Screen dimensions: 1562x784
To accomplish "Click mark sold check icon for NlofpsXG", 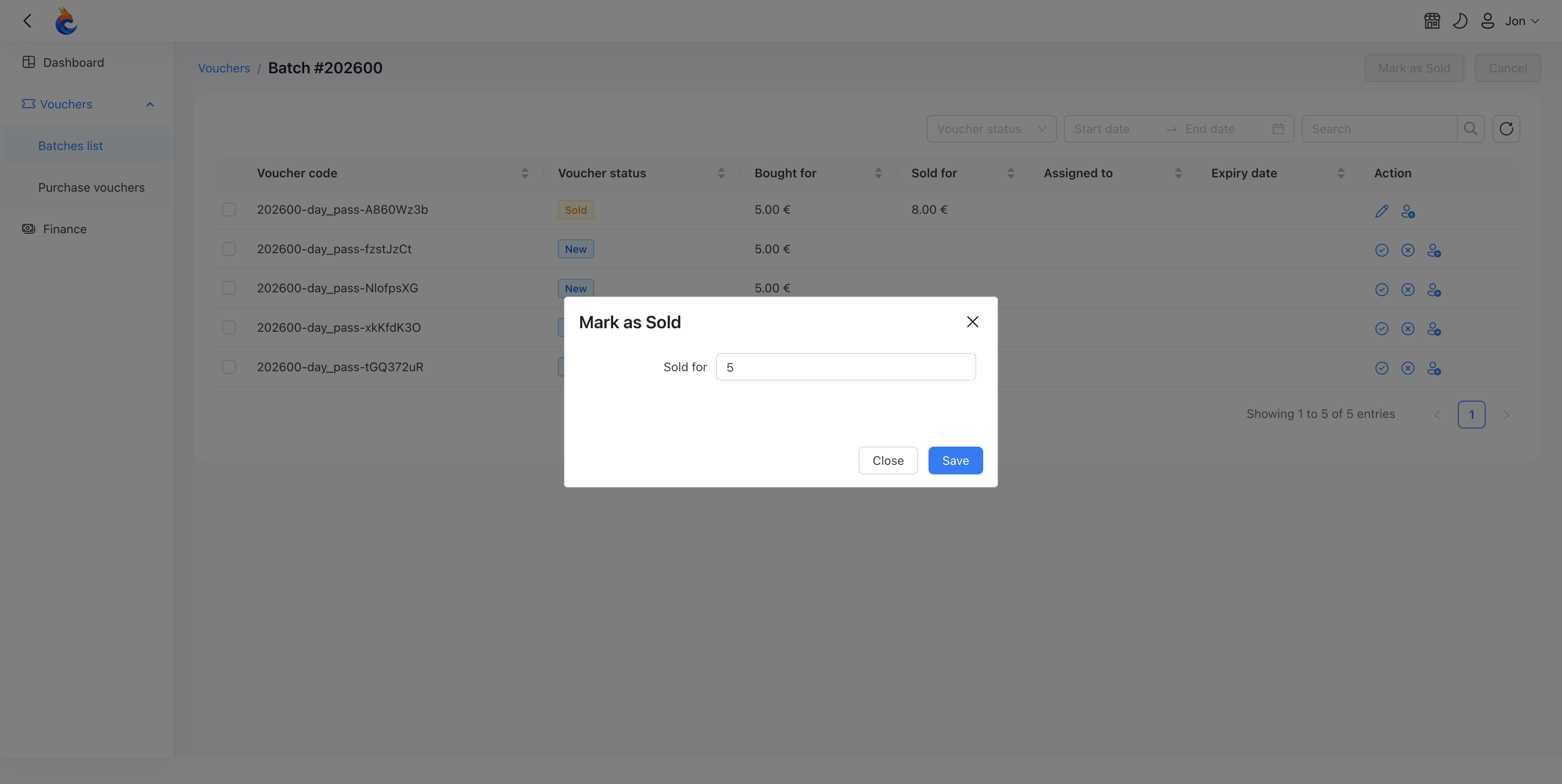I will click(1382, 290).
